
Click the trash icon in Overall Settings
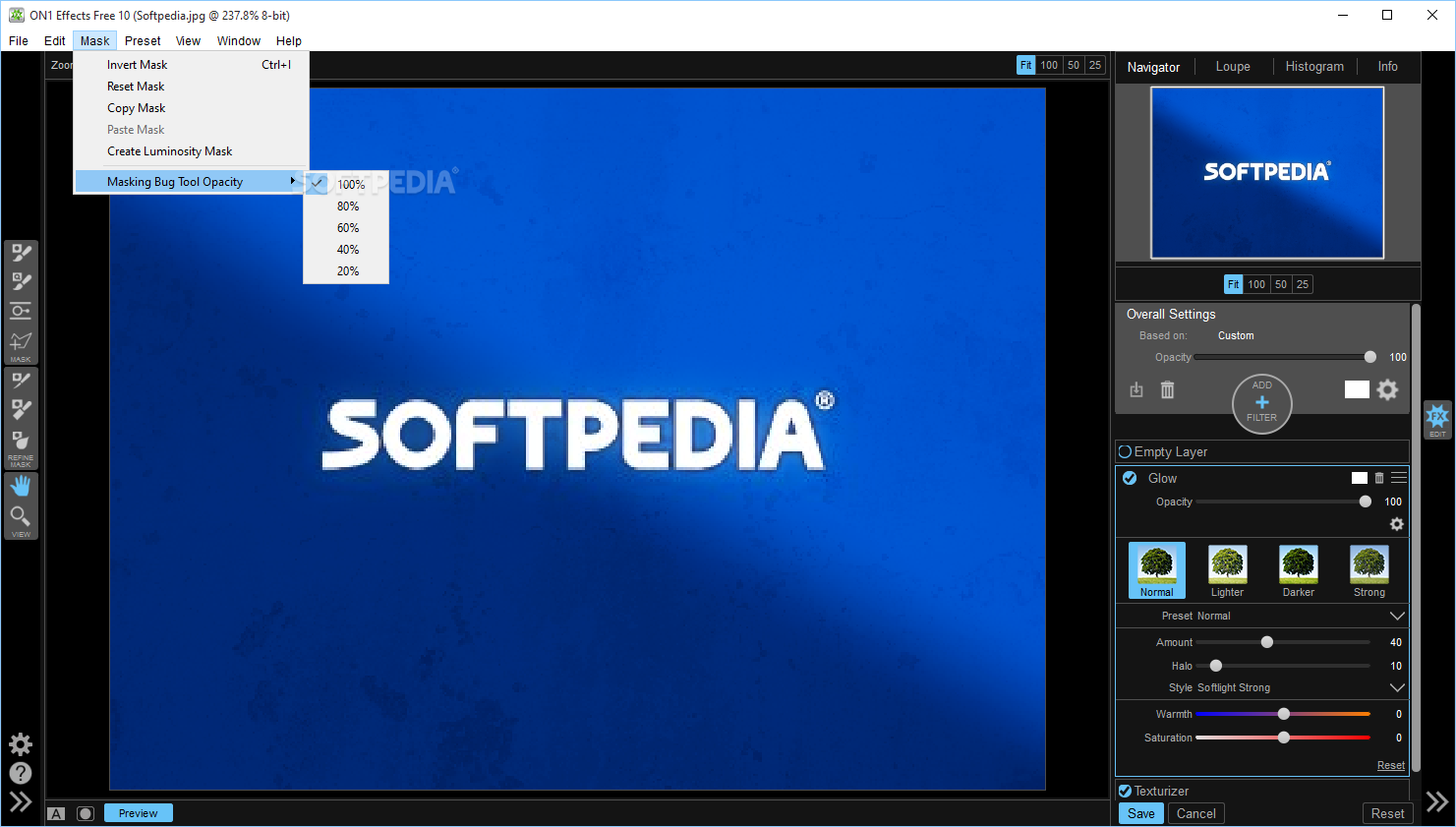point(1167,389)
